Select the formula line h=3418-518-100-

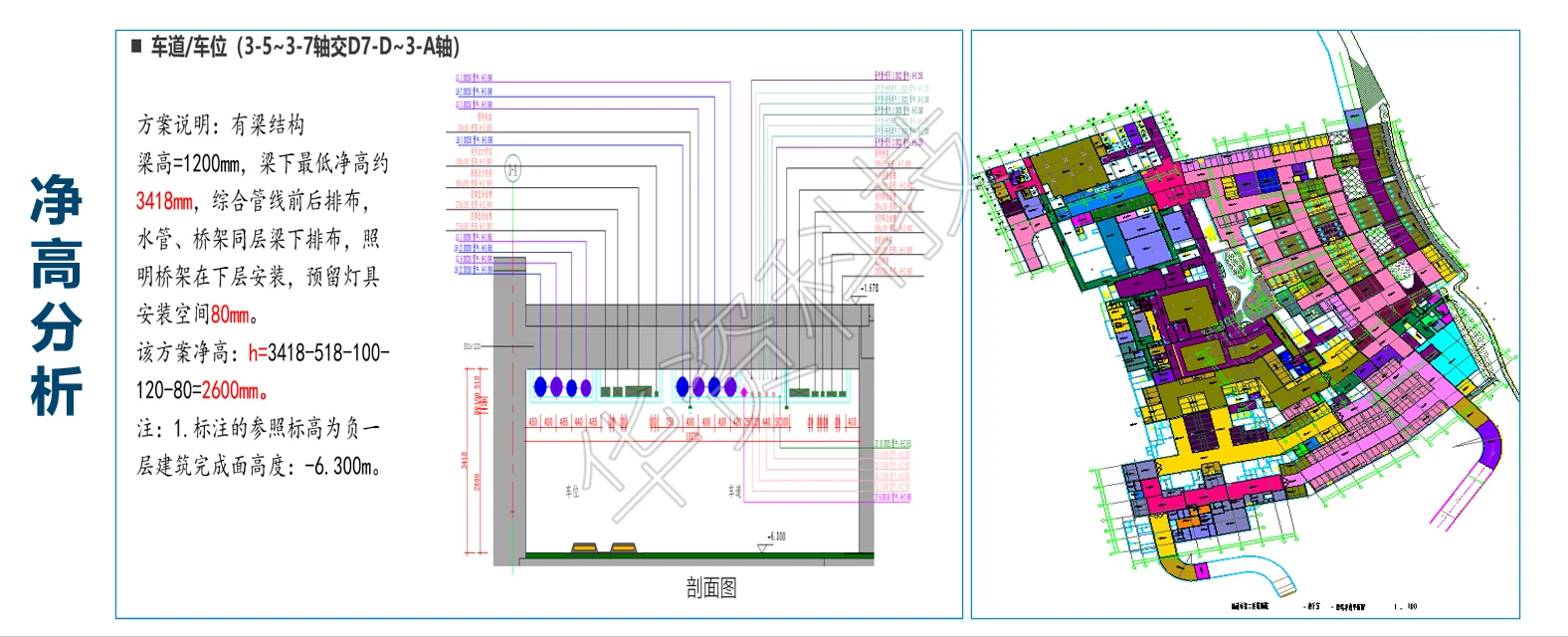[318, 352]
